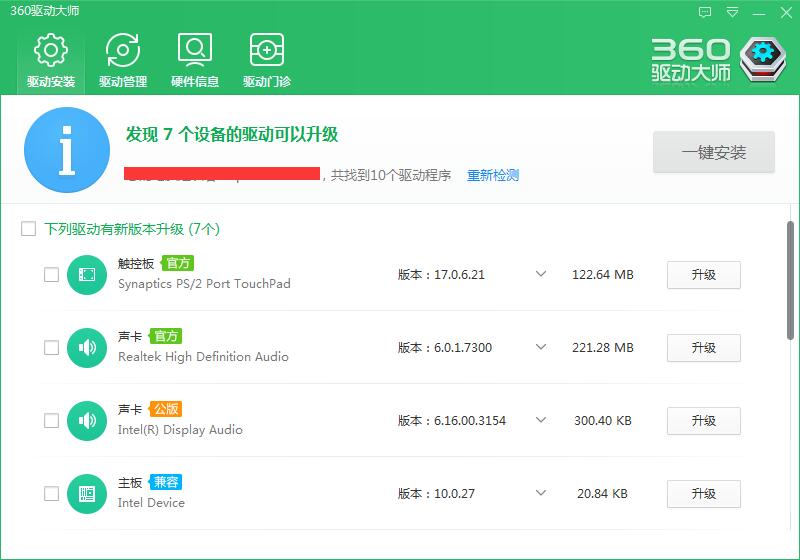Click the 官方 badge beside 触控板

178,263
